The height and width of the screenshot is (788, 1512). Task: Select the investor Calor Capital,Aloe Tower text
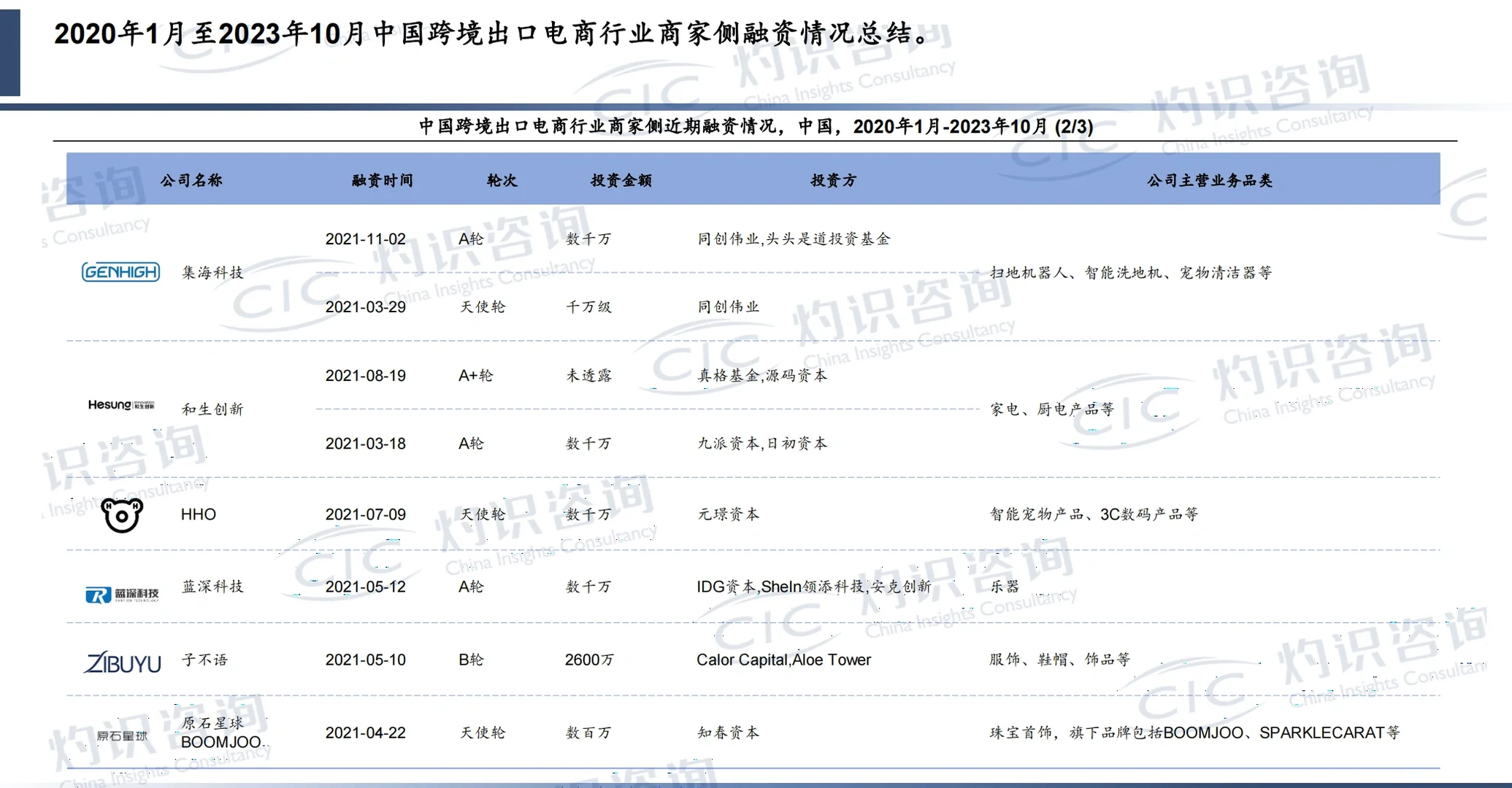[783, 660]
